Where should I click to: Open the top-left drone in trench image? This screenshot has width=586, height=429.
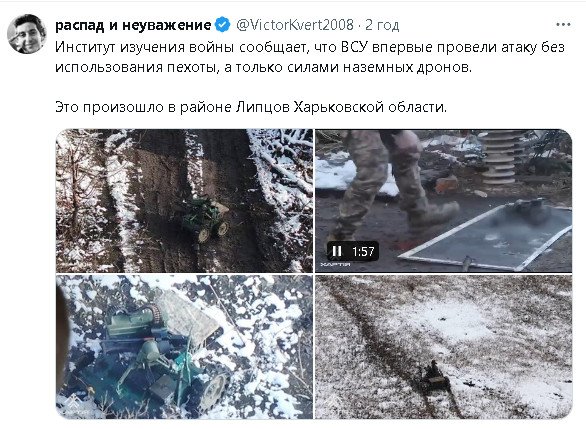click(184, 200)
